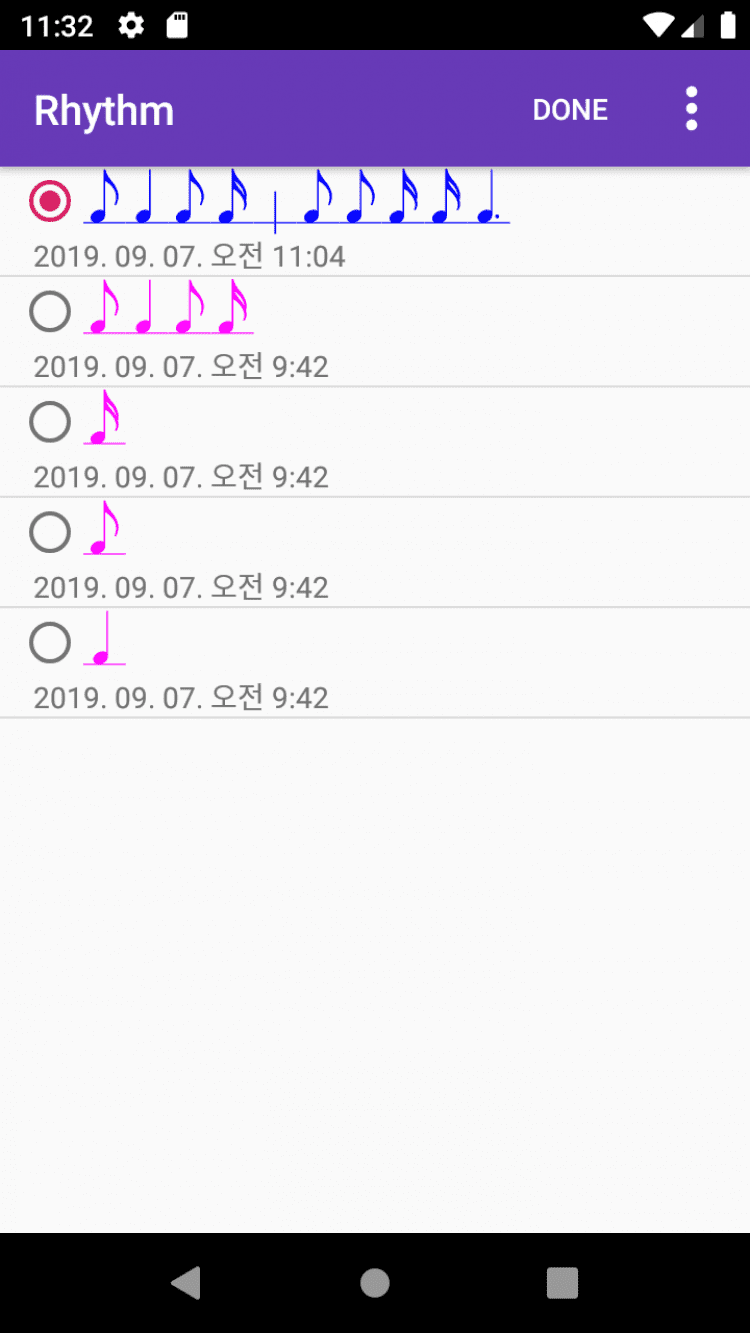Tap the Rhythm title in app bar

point(104,110)
